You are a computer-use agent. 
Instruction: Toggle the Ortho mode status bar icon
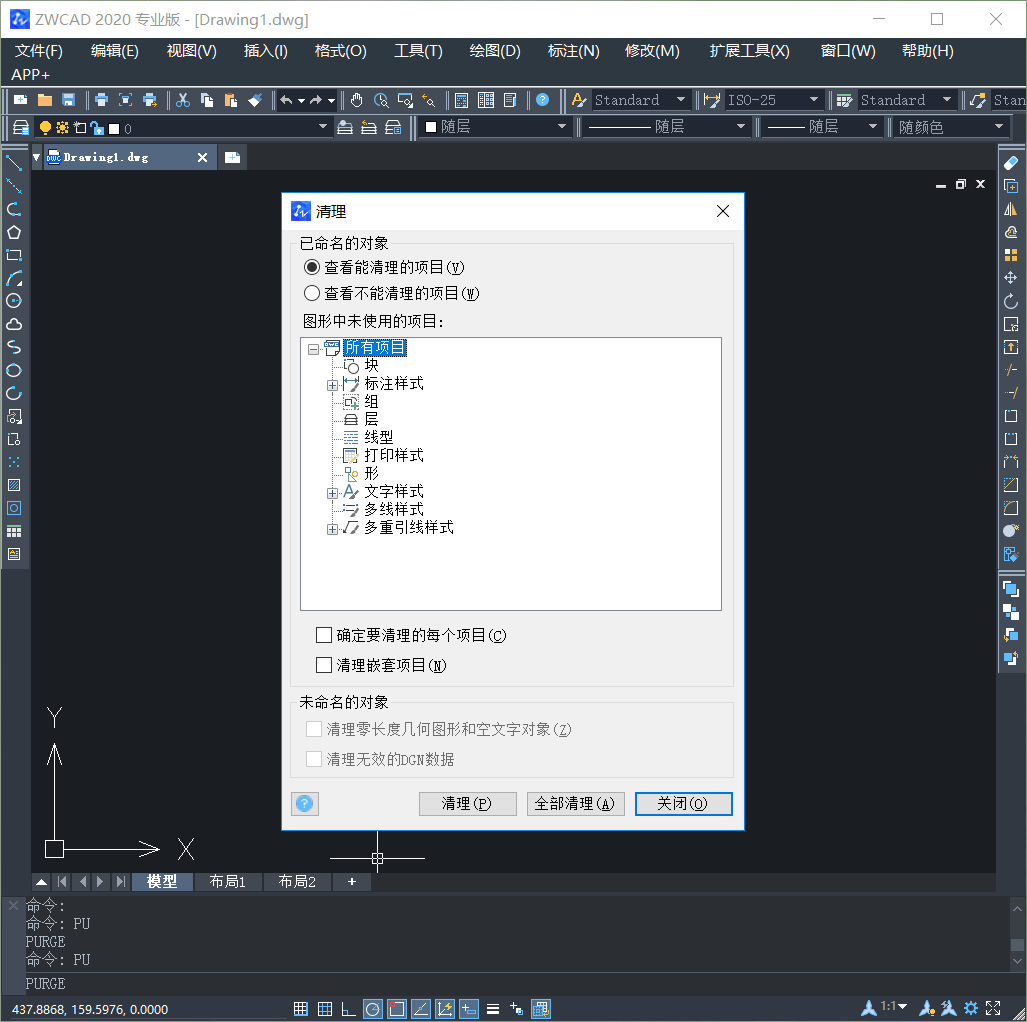pyautogui.click(x=348, y=1008)
